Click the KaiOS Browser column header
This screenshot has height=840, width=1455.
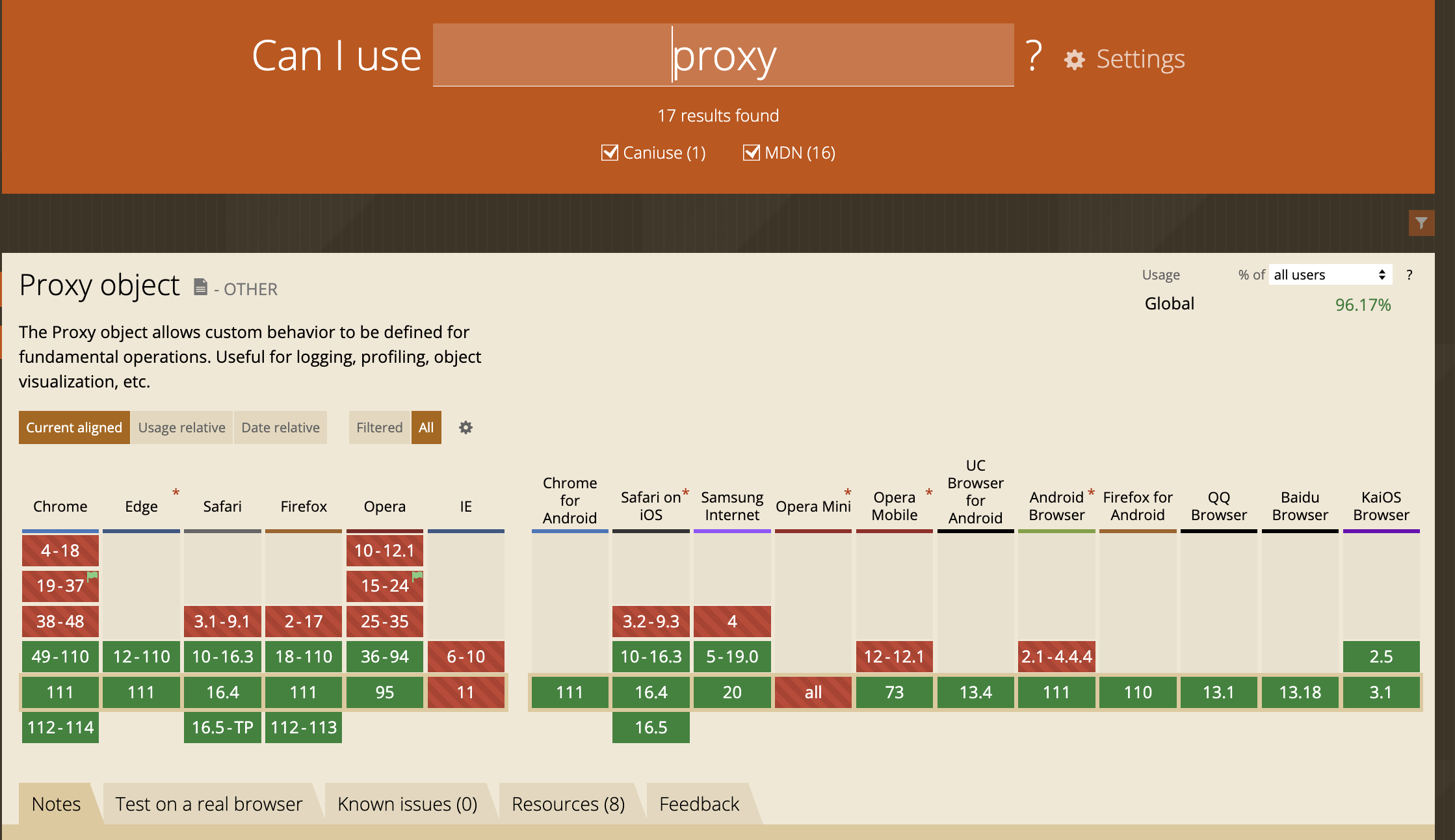(1382, 506)
